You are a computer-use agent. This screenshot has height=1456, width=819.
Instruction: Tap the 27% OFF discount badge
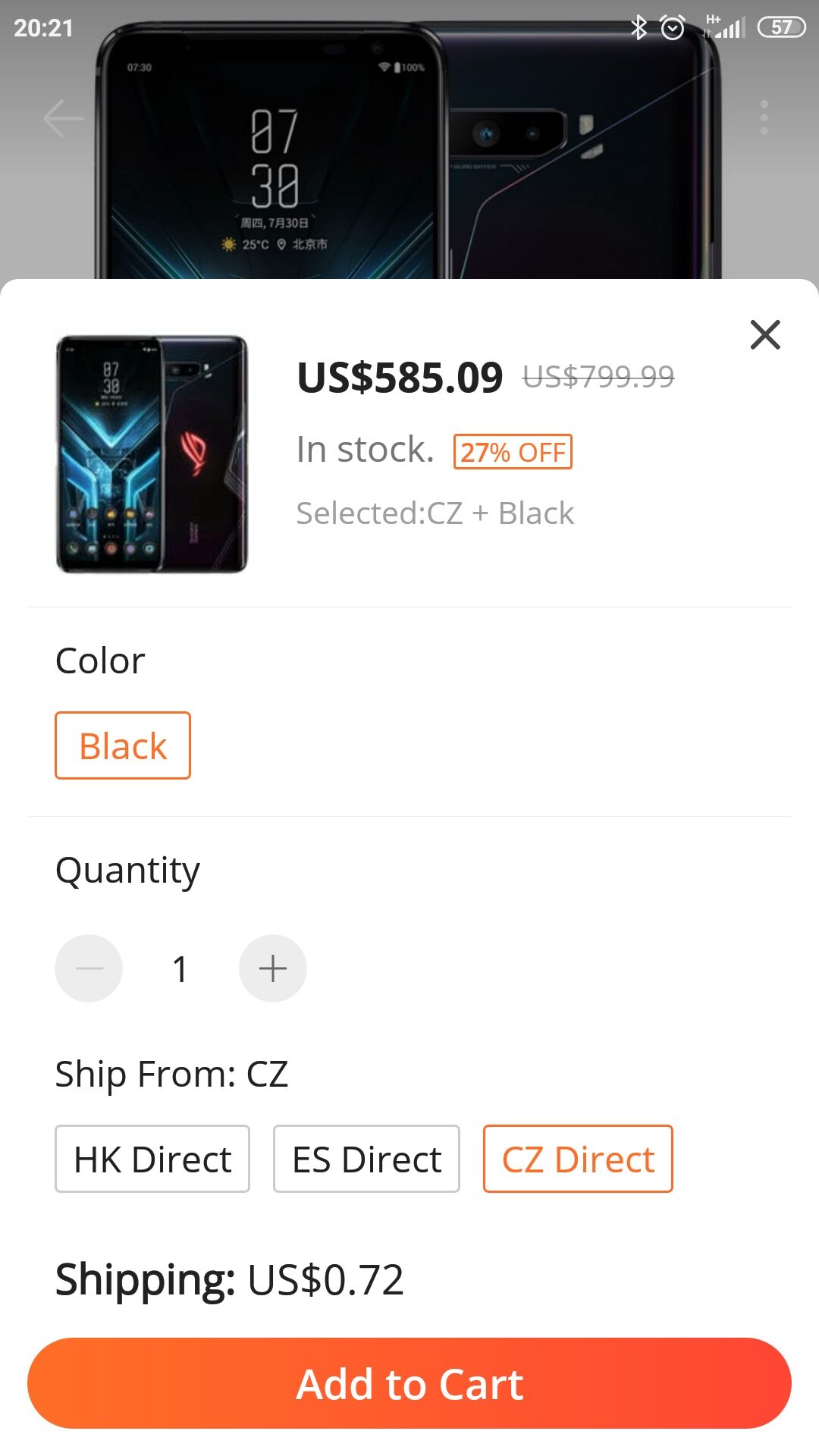pos(513,452)
